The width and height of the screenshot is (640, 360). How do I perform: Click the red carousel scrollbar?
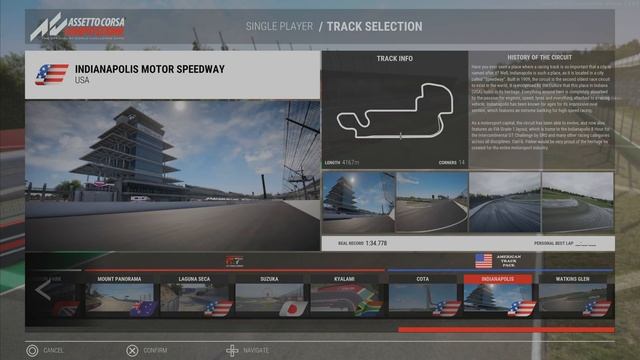coord(506,330)
